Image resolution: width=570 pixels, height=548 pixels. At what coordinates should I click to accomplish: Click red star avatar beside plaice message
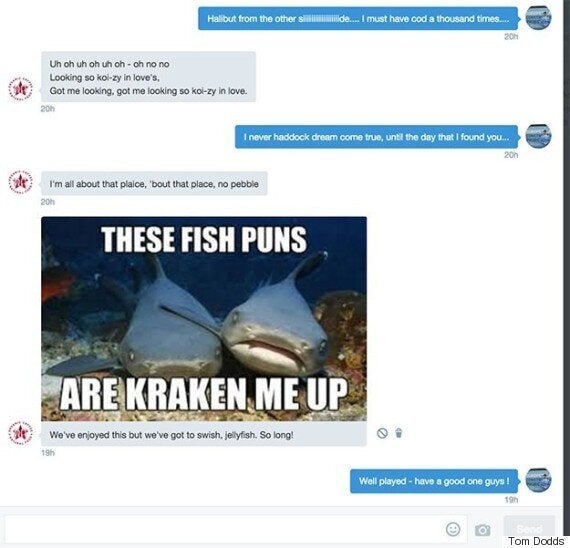pyautogui.click(x=21, y=182)
